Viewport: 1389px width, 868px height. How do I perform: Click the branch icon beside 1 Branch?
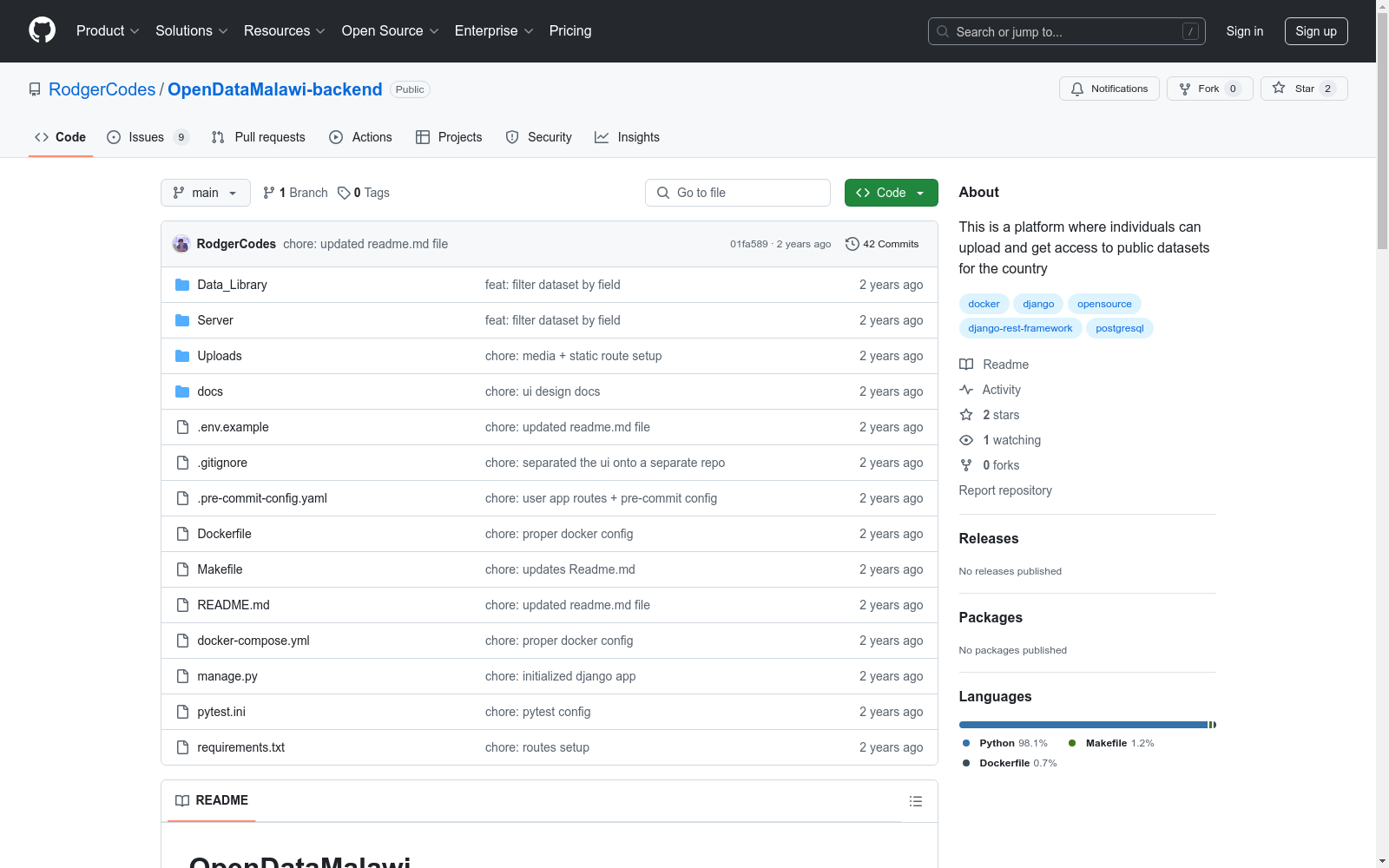tap(269, 193)
